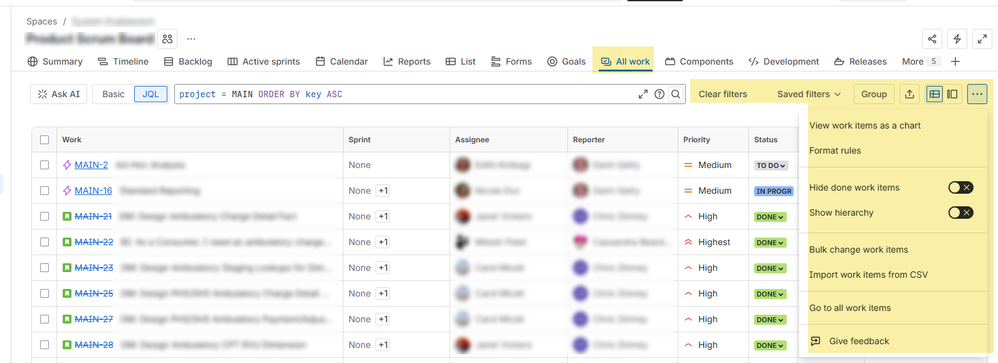
Task: Open the DONE status dropdown for MAIN-21
Action: tap(771, 217)
